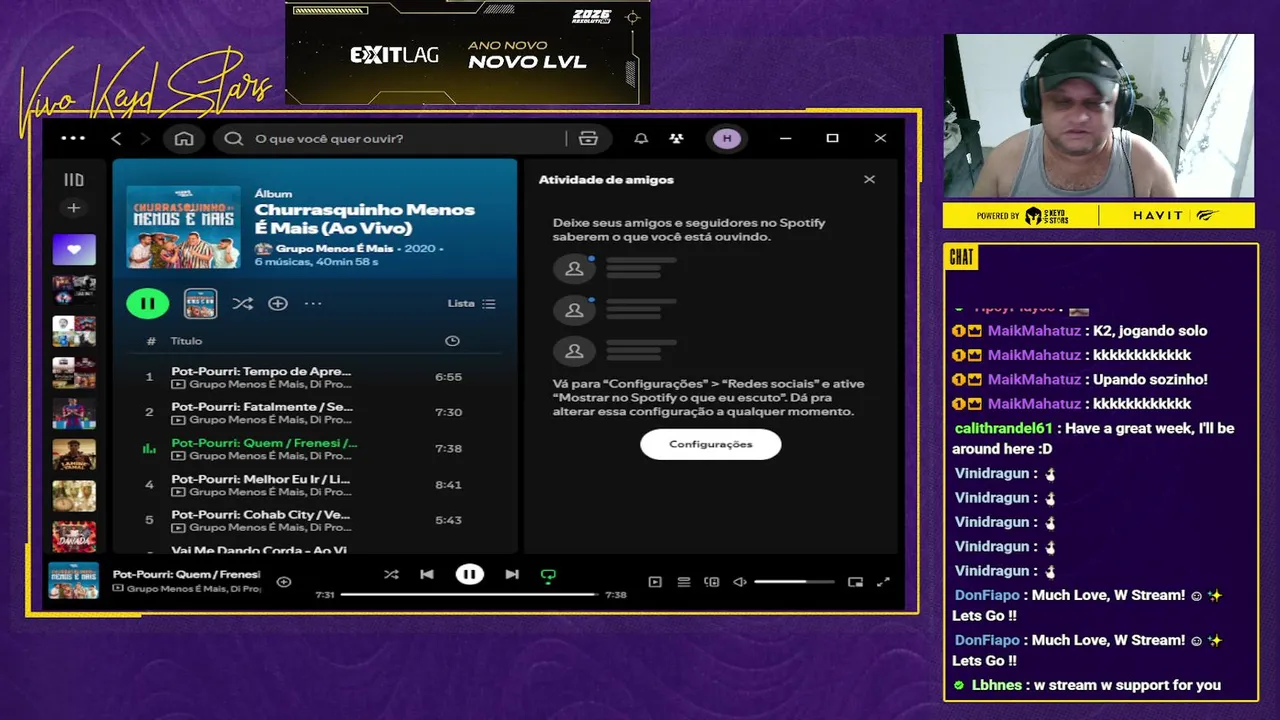Open the queue icon
Image resolution: width=1280 pixels, height=720 pixels.
684,582
